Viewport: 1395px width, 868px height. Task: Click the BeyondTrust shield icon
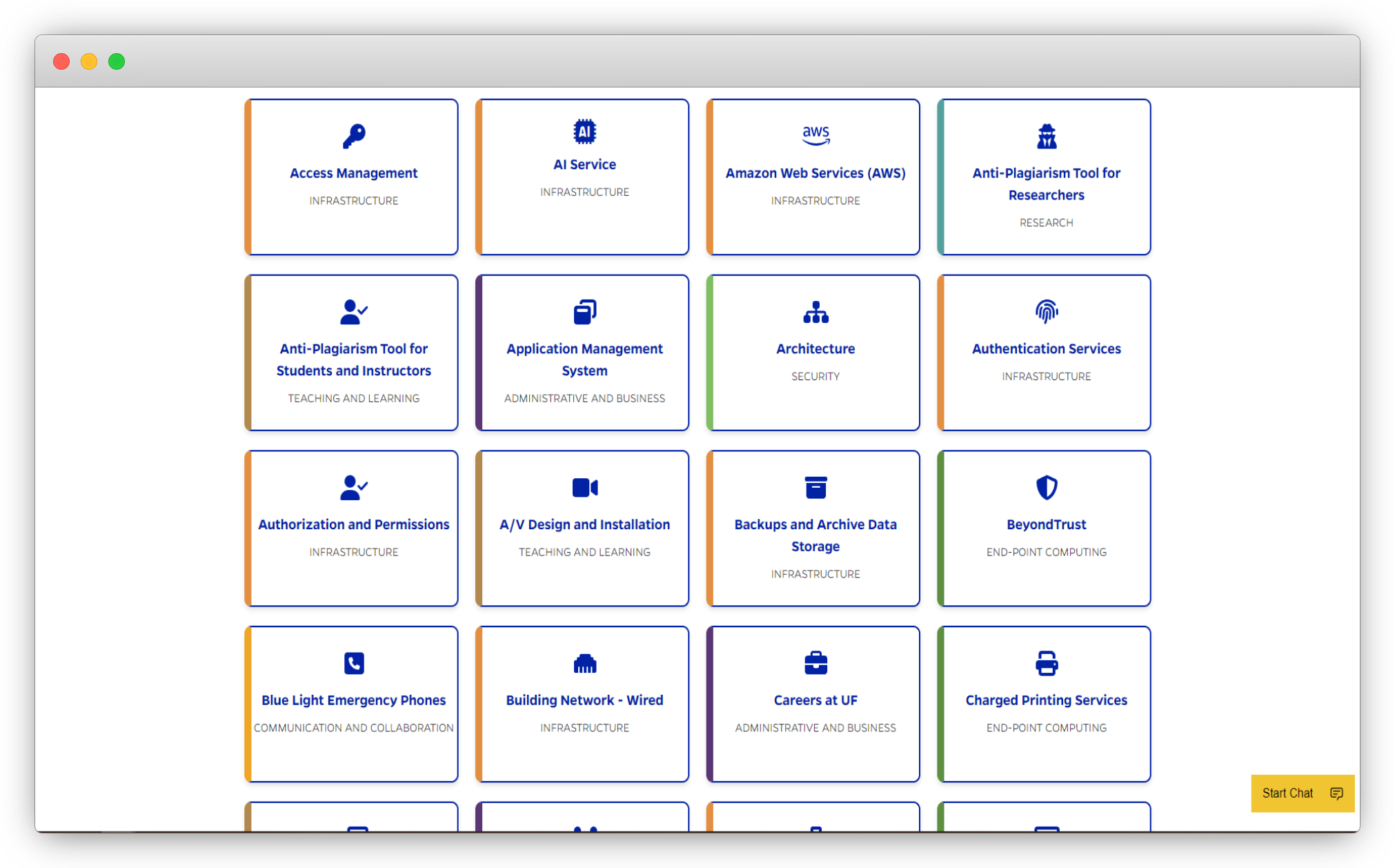point(1046,488)
